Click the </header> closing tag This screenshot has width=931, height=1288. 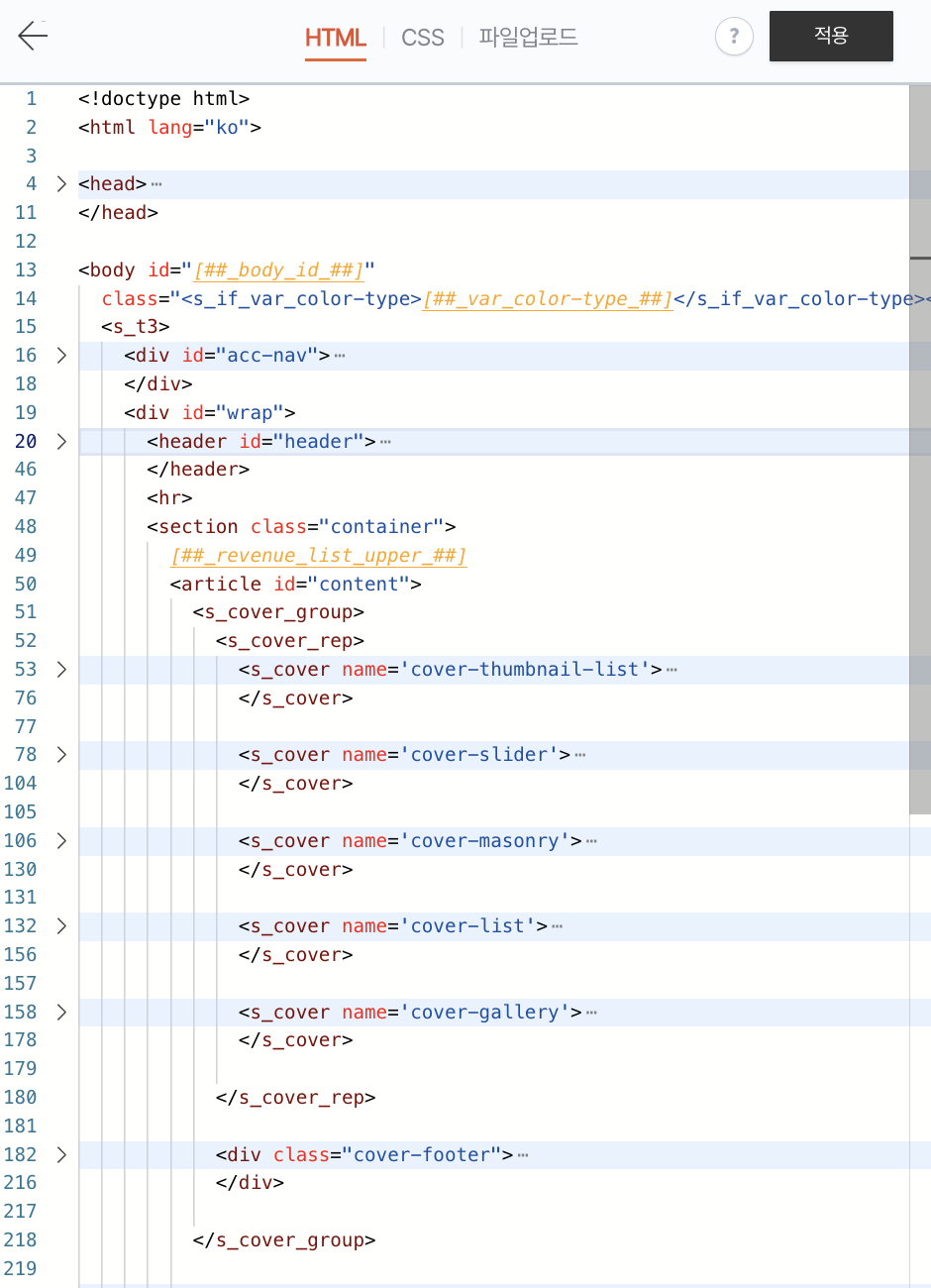tap(198, 470)
